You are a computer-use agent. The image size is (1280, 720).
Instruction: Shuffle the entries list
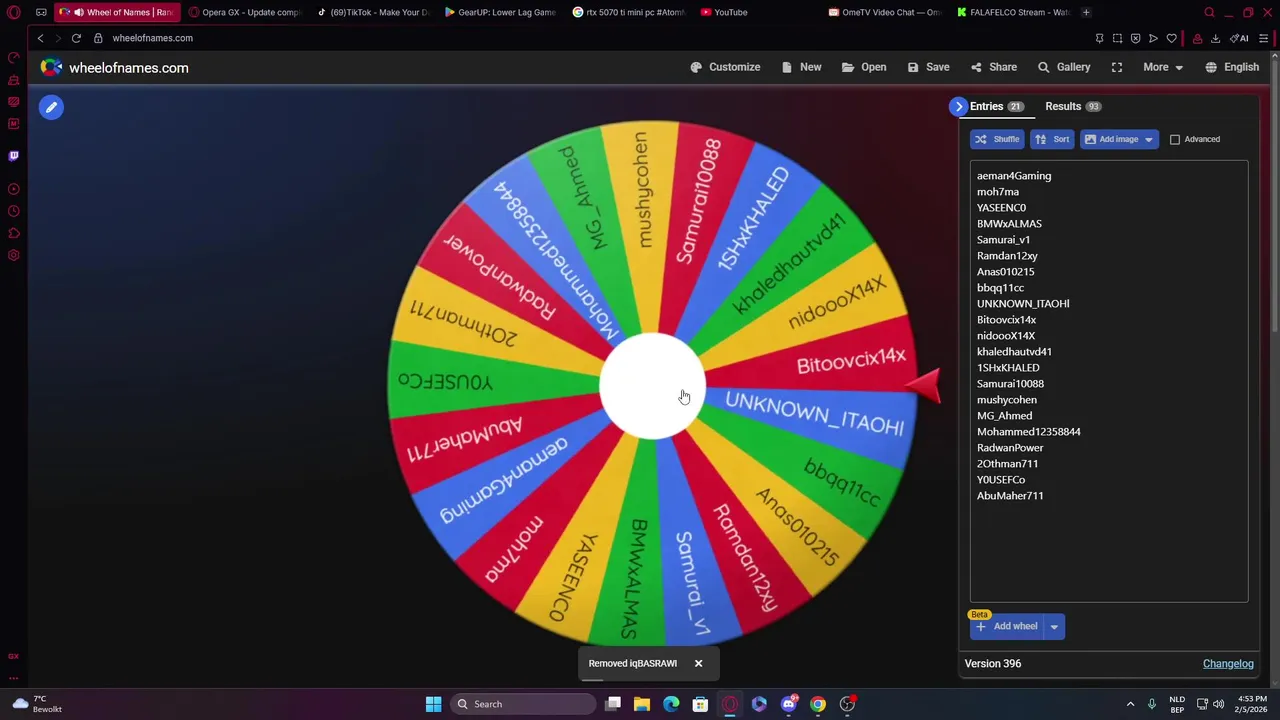[x=997, y=139]
